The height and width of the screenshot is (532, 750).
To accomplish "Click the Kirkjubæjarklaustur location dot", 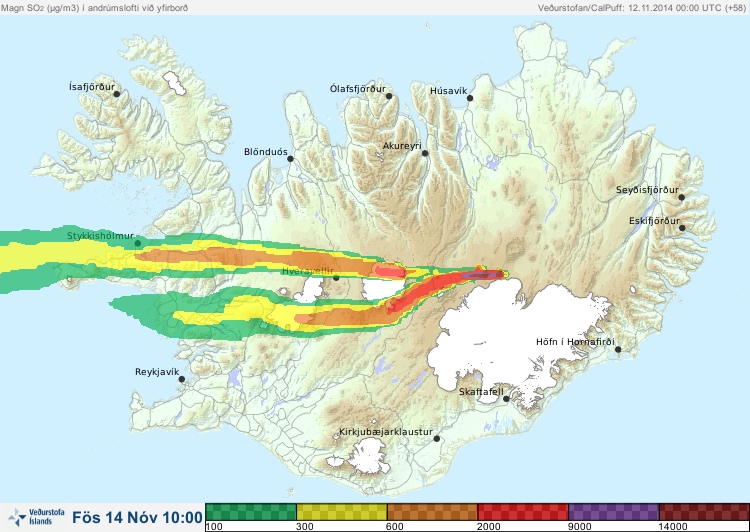I will 437,439.
